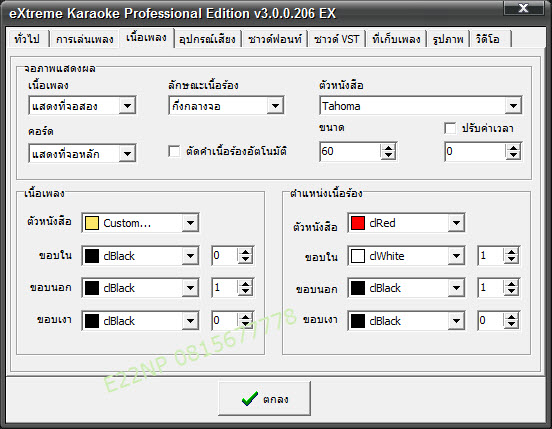Enable ตัดคำเนื้อร้องอัตโนมัติ checkbox
552x429 pixels.
pos(174,152)
